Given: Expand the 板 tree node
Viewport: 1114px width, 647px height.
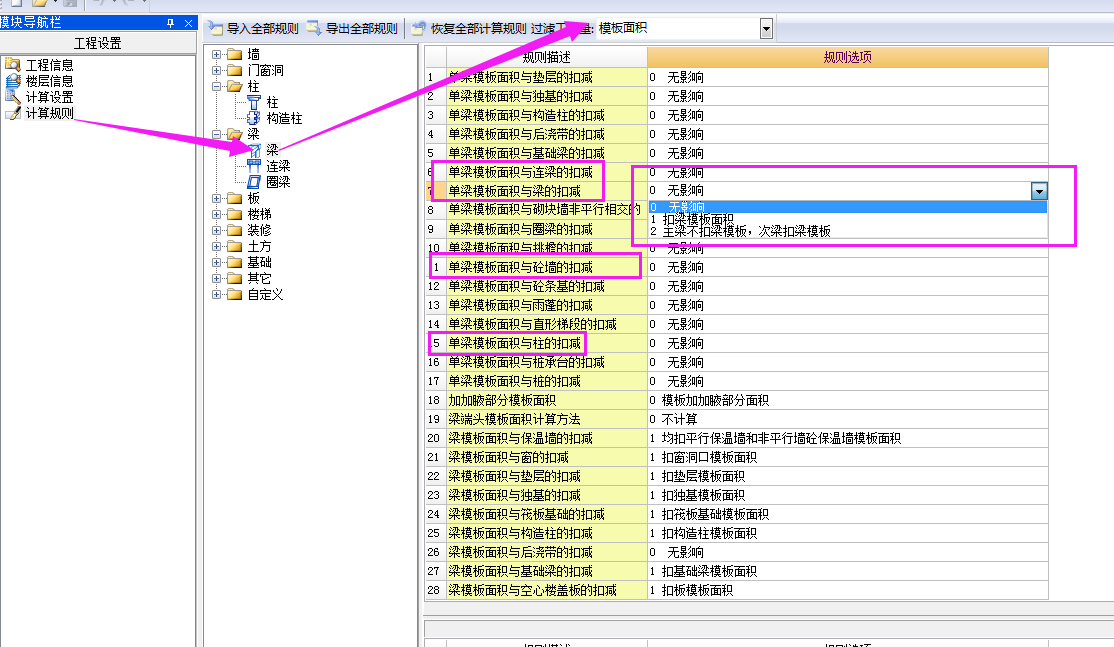Looking at the screenshot, I should coord(217,198).
